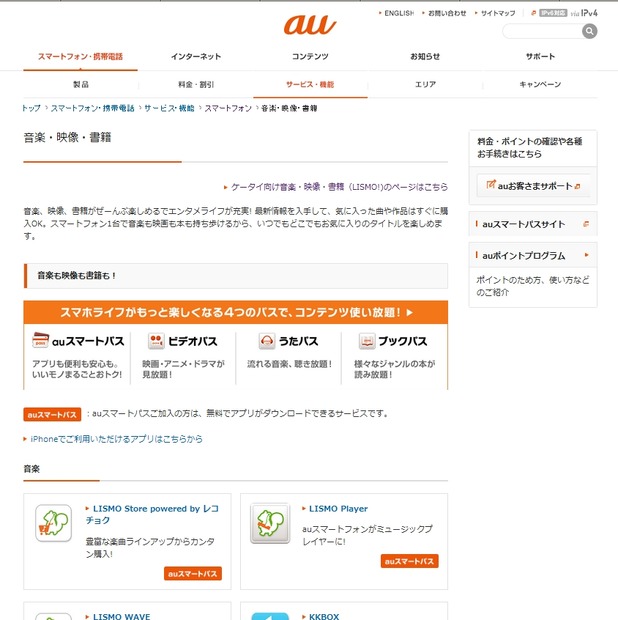618x620 pixels.
Task: Open the サービス・機能 sub-navigation item
Action: tap(310, 84)
